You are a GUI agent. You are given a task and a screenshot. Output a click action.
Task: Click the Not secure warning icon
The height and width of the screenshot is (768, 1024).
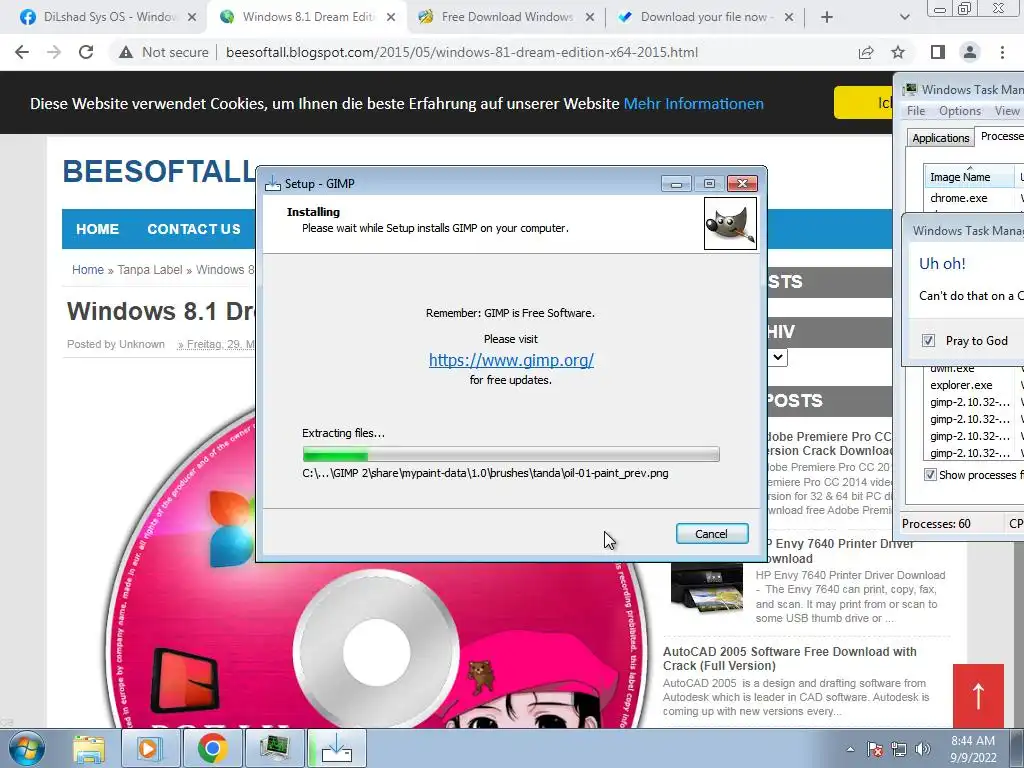126,52
